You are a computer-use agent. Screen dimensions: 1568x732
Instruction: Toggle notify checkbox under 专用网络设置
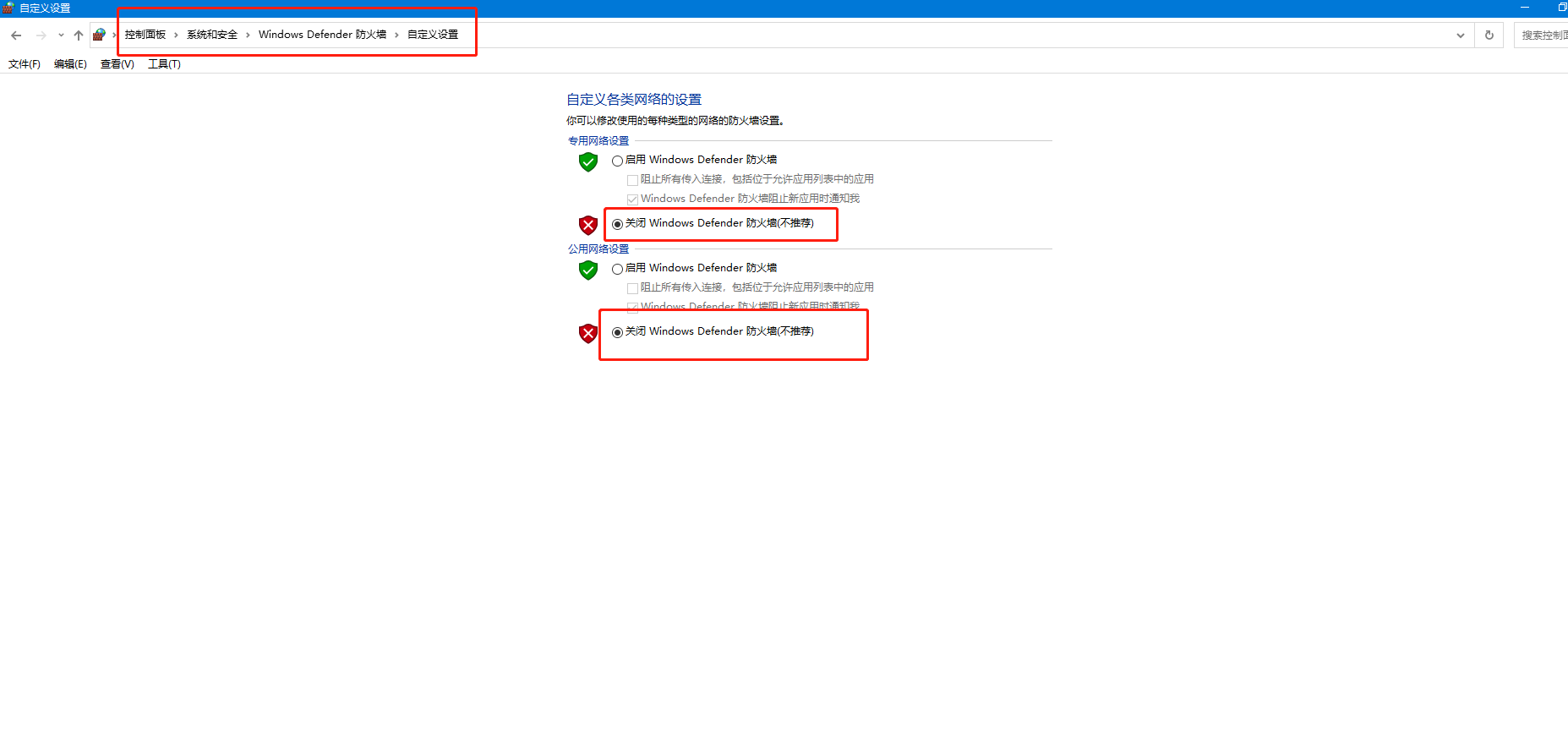[632, 199]
